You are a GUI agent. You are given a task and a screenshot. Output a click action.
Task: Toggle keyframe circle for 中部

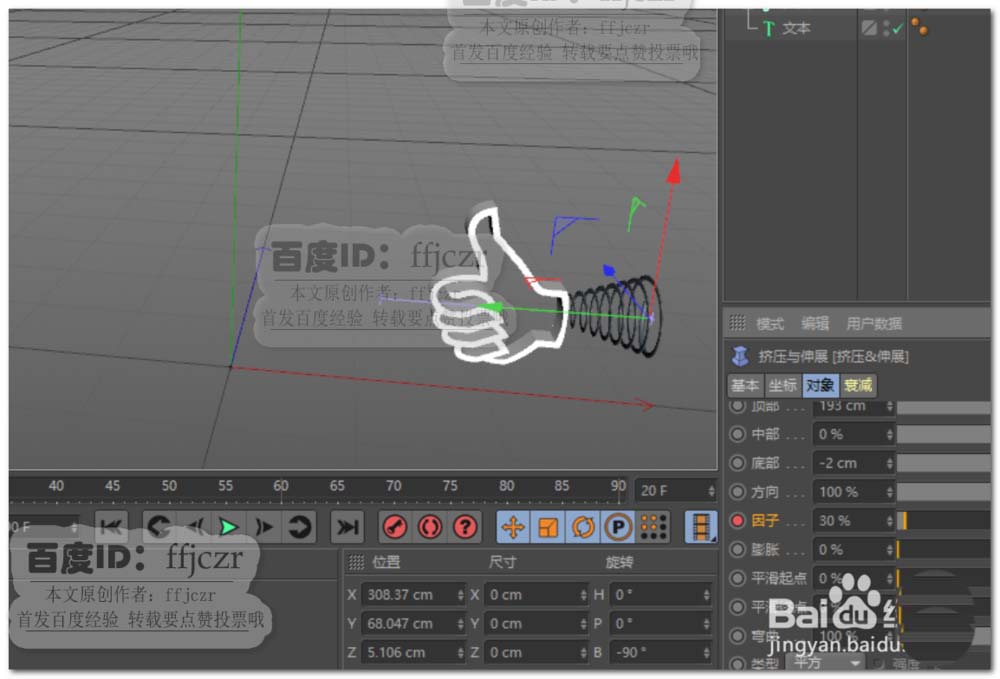coord(737,434)
